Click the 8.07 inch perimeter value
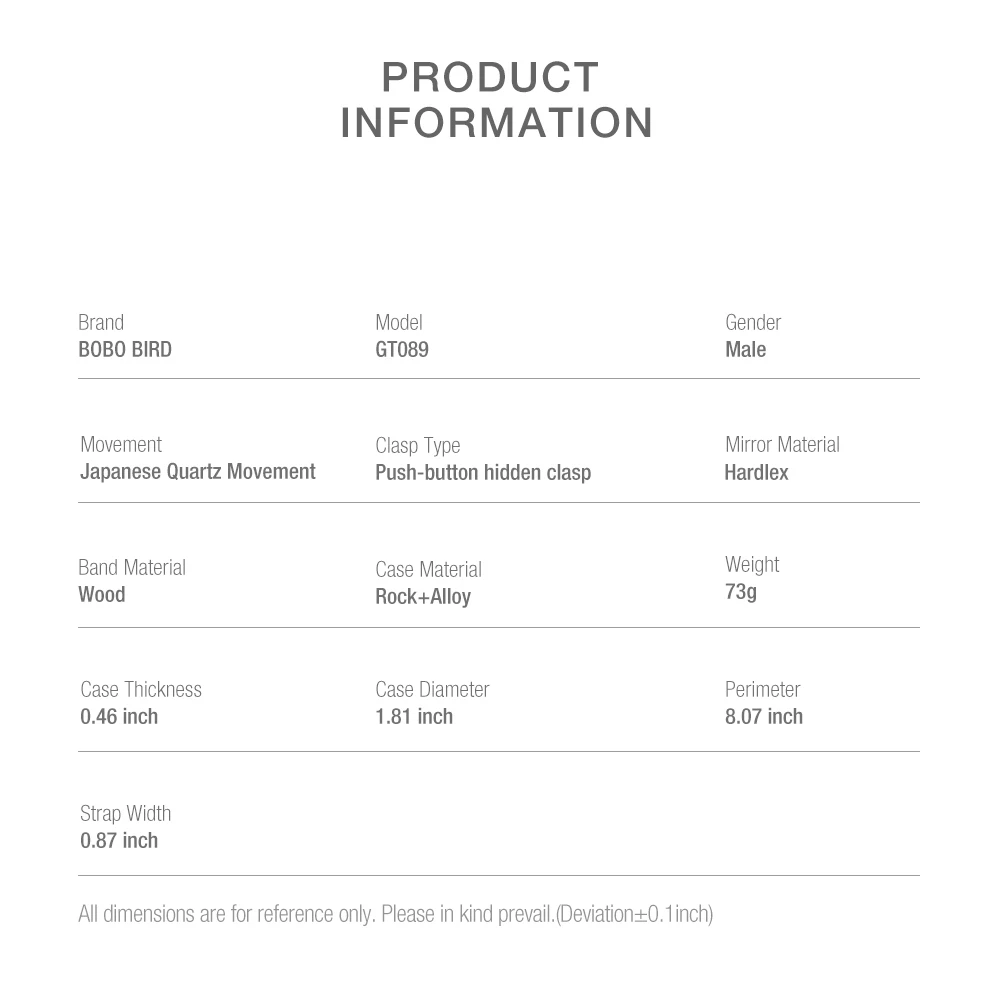This screenshot has height=987, width=1000. point(764,717)
